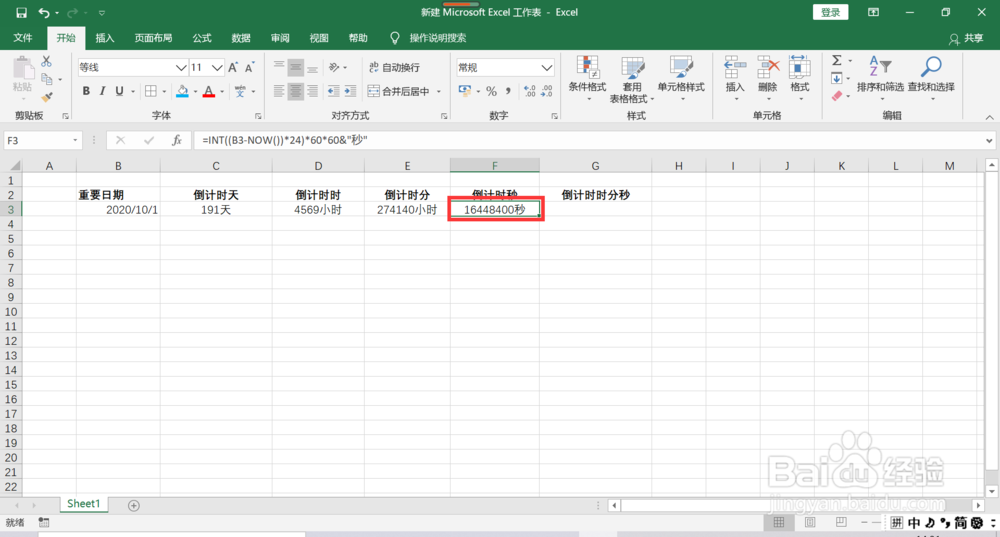This screenshot has width=1000, height=537.
Task: Click the 登录 sign-in button
Action: (830, 12)
